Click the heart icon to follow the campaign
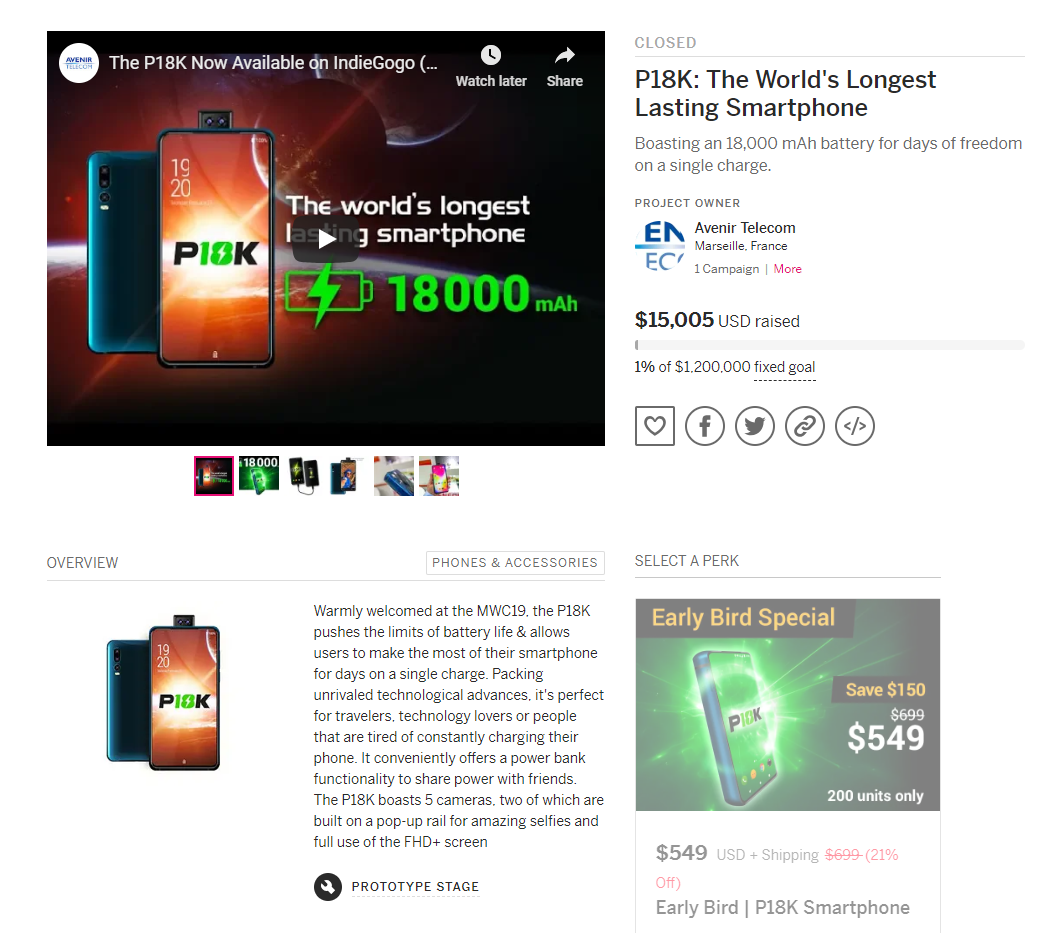This screenshot has width=1040, height=933. [x=655, y=426]
